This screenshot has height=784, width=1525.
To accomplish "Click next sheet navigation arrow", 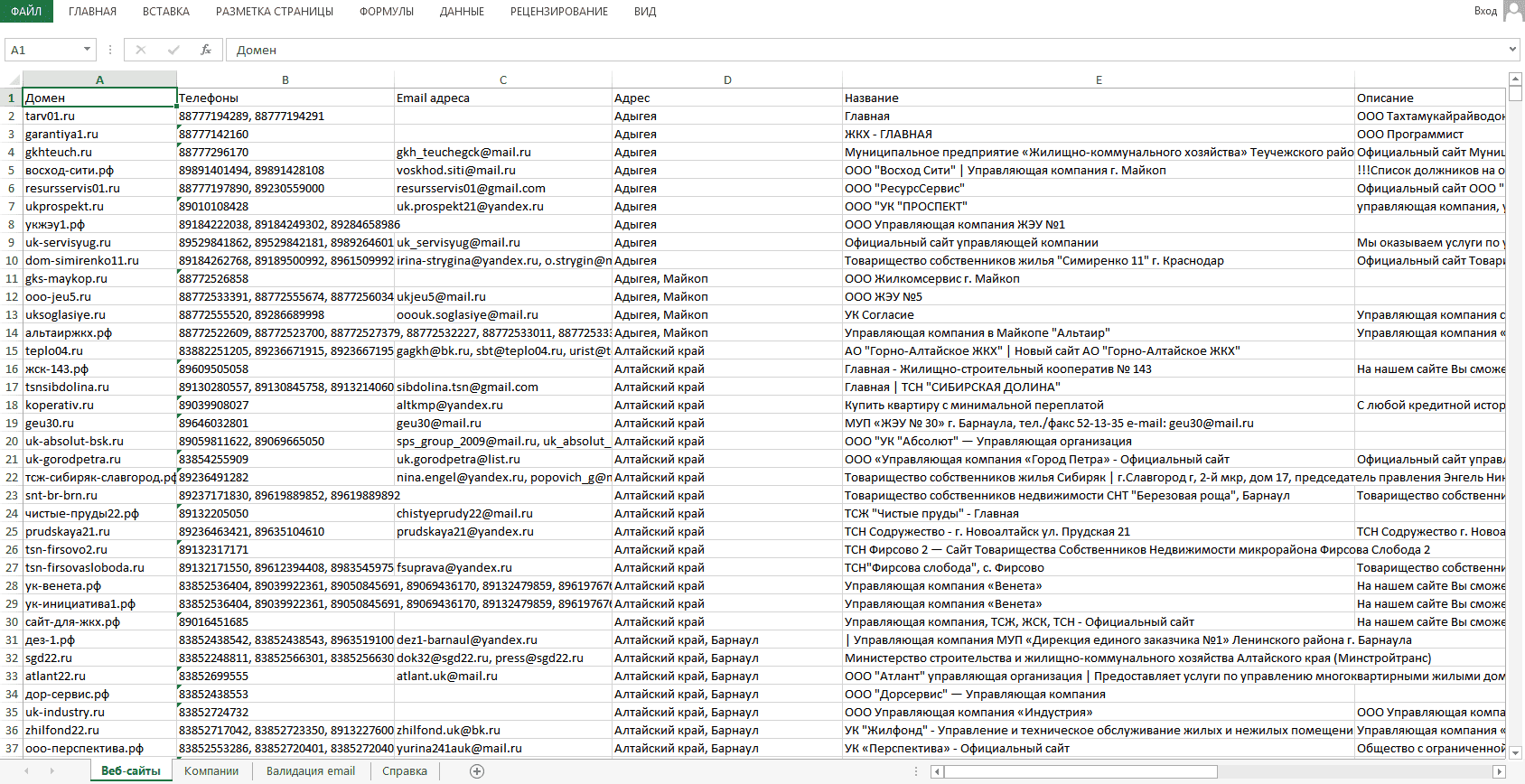I will [51, 770].
